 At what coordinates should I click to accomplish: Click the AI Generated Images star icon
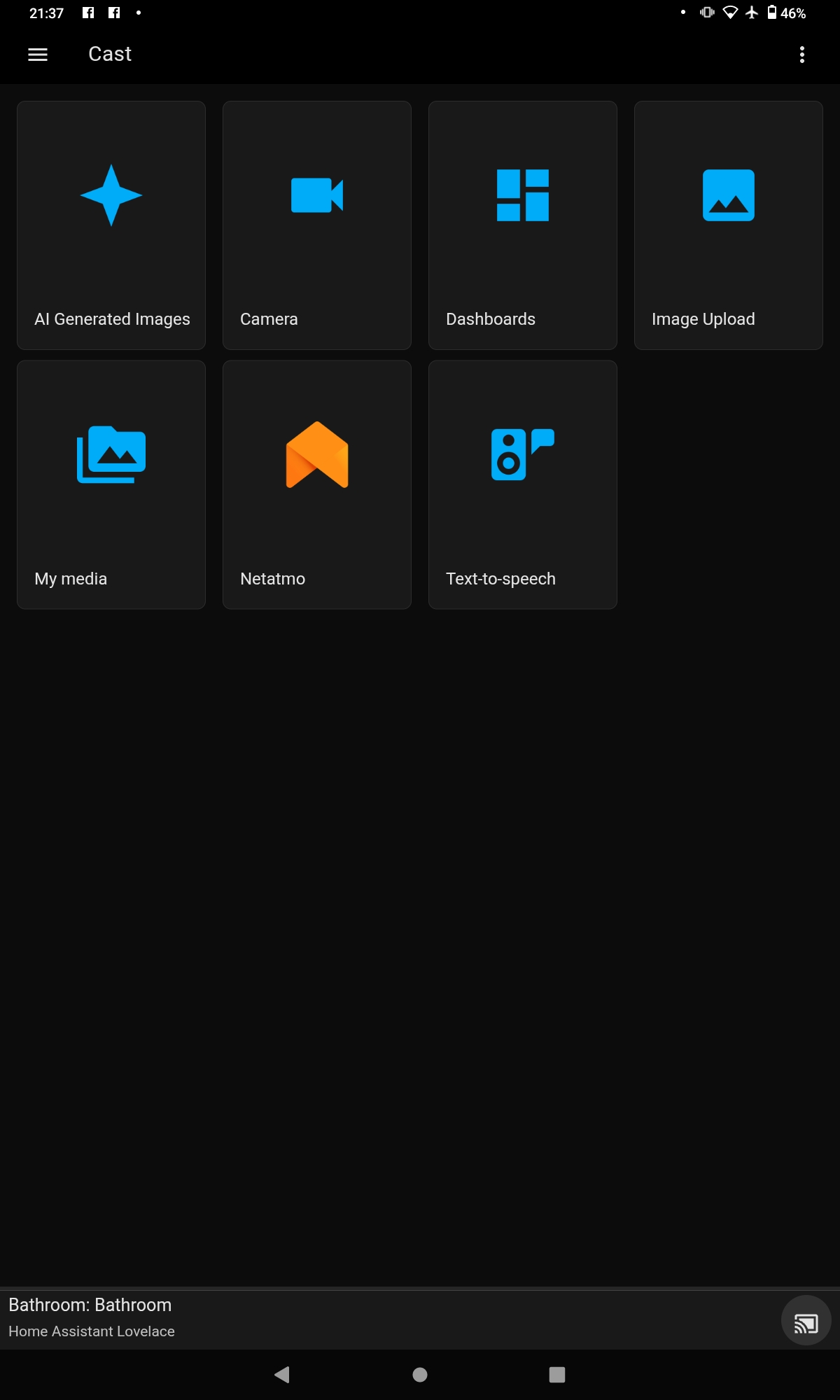(x=111, y=195)
